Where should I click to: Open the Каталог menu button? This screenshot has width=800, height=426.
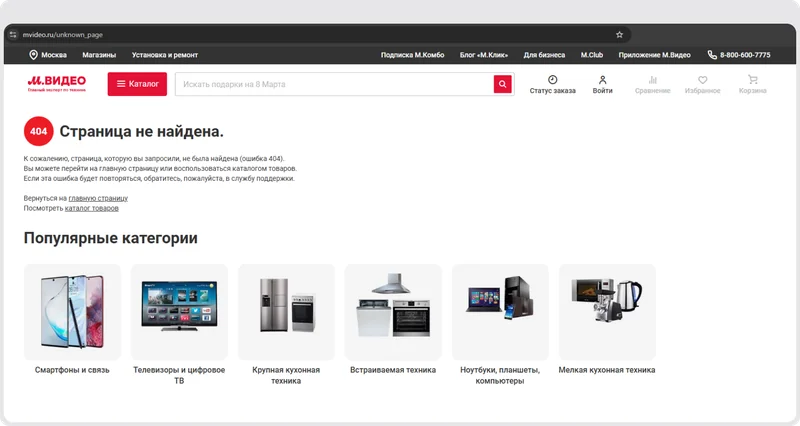[137, 84]
